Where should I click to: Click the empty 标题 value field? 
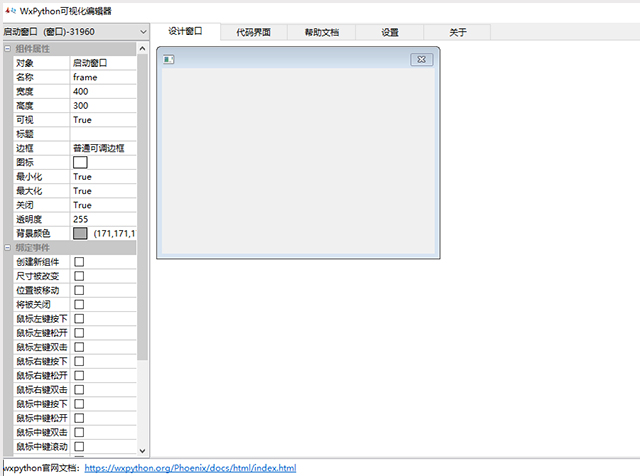click(x=103, y=134)
